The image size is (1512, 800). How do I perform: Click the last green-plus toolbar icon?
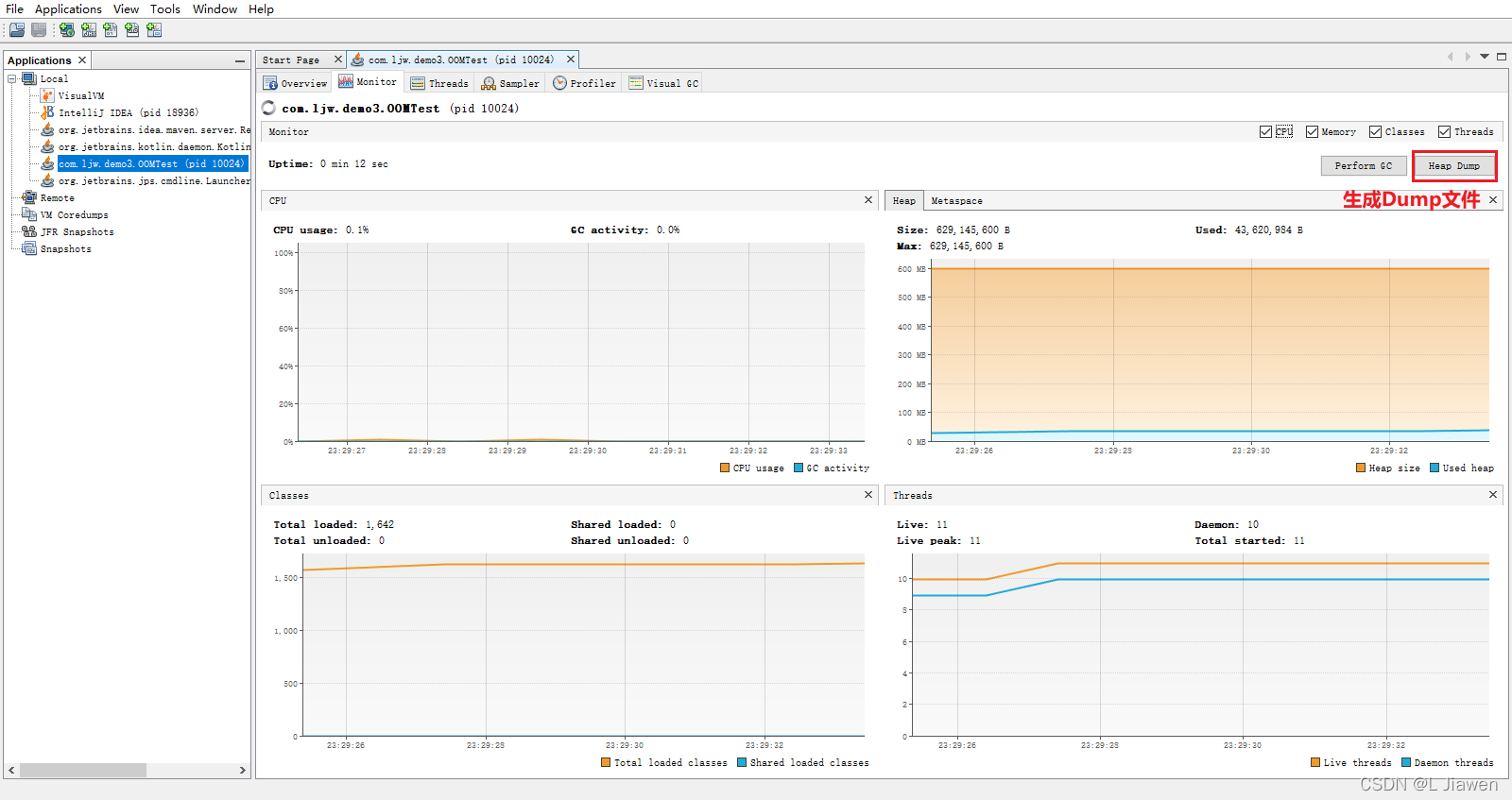[154, 29]
